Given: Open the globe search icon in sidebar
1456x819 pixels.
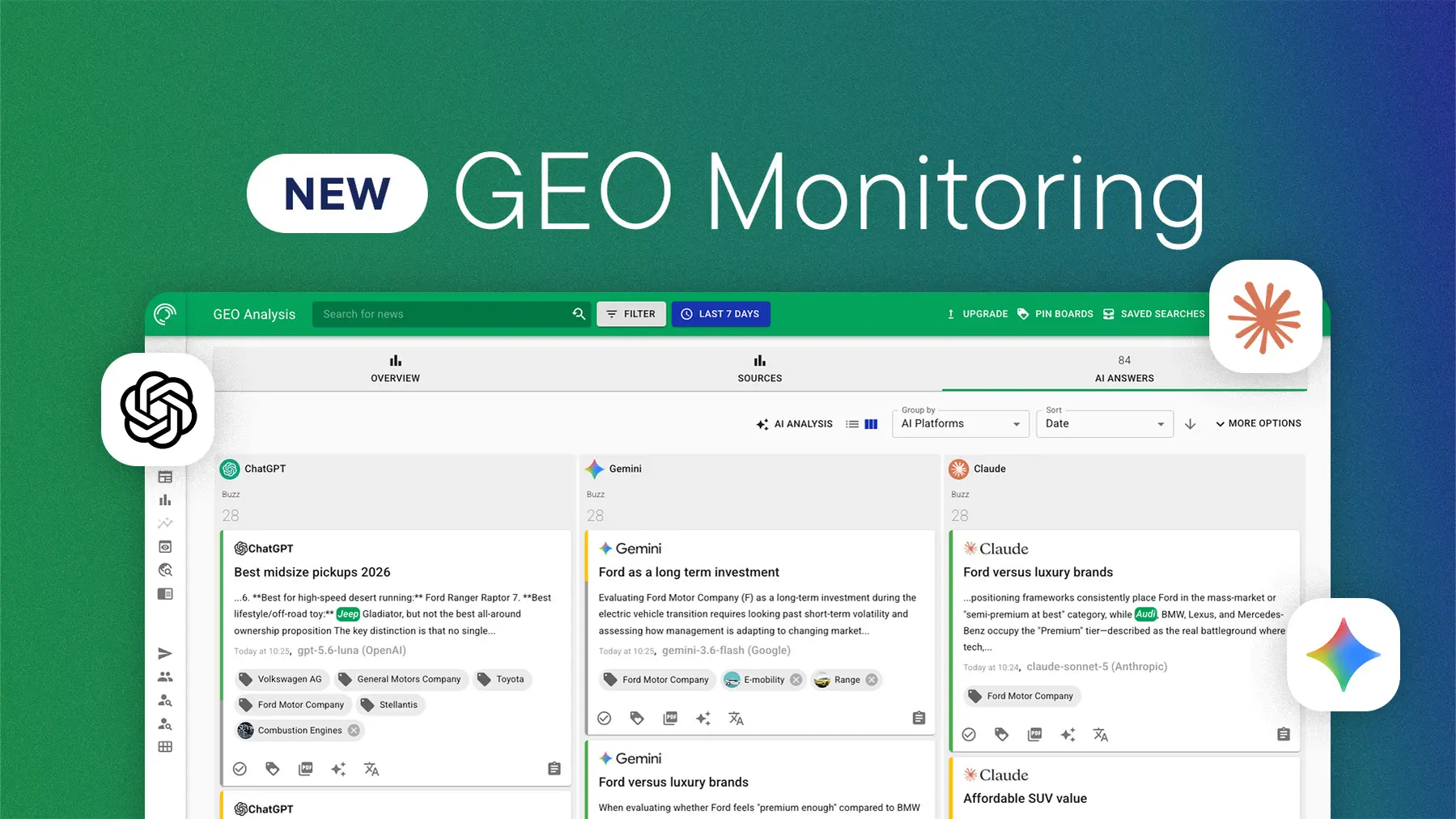Looking at the screenshot, I should pos(165,571).
